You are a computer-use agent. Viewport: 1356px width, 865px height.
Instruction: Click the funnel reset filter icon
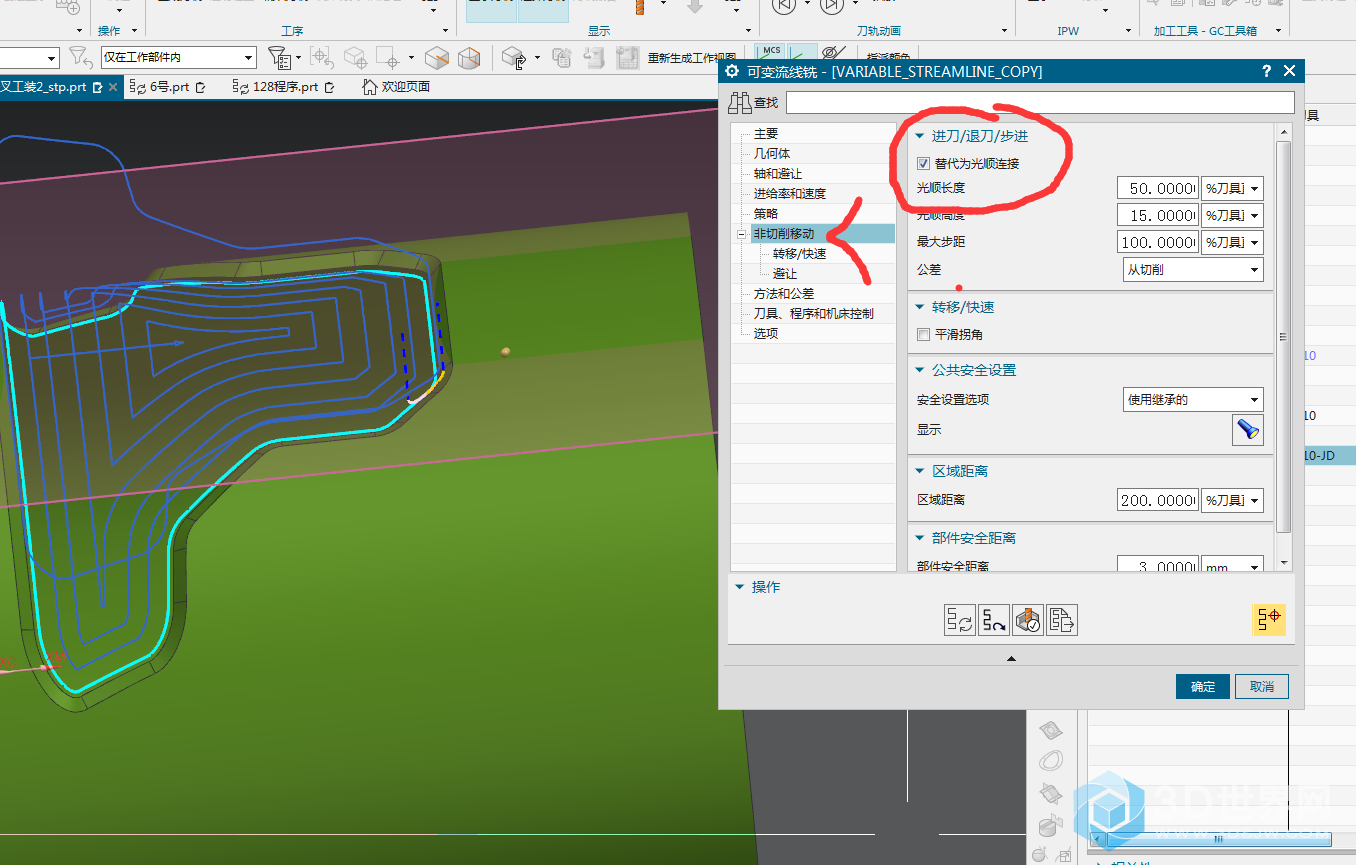[81, 58]
